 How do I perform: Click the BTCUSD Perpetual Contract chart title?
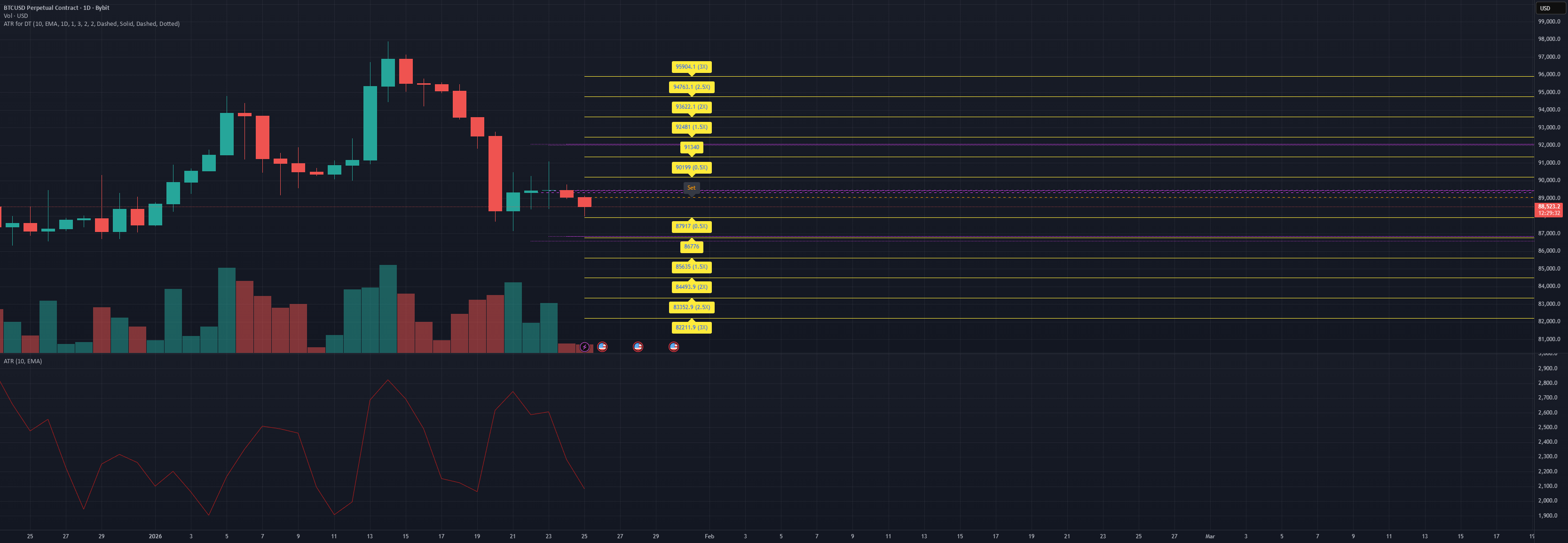56,8
